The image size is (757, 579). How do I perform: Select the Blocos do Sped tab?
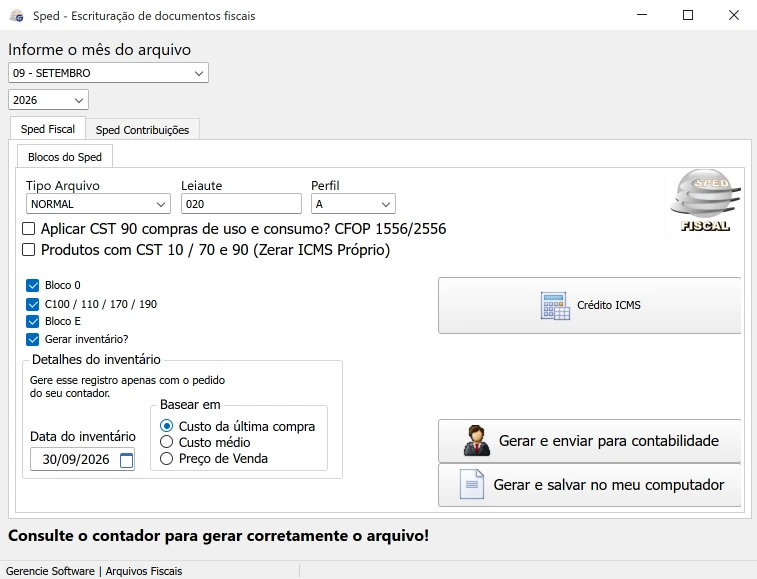(65, 157)
